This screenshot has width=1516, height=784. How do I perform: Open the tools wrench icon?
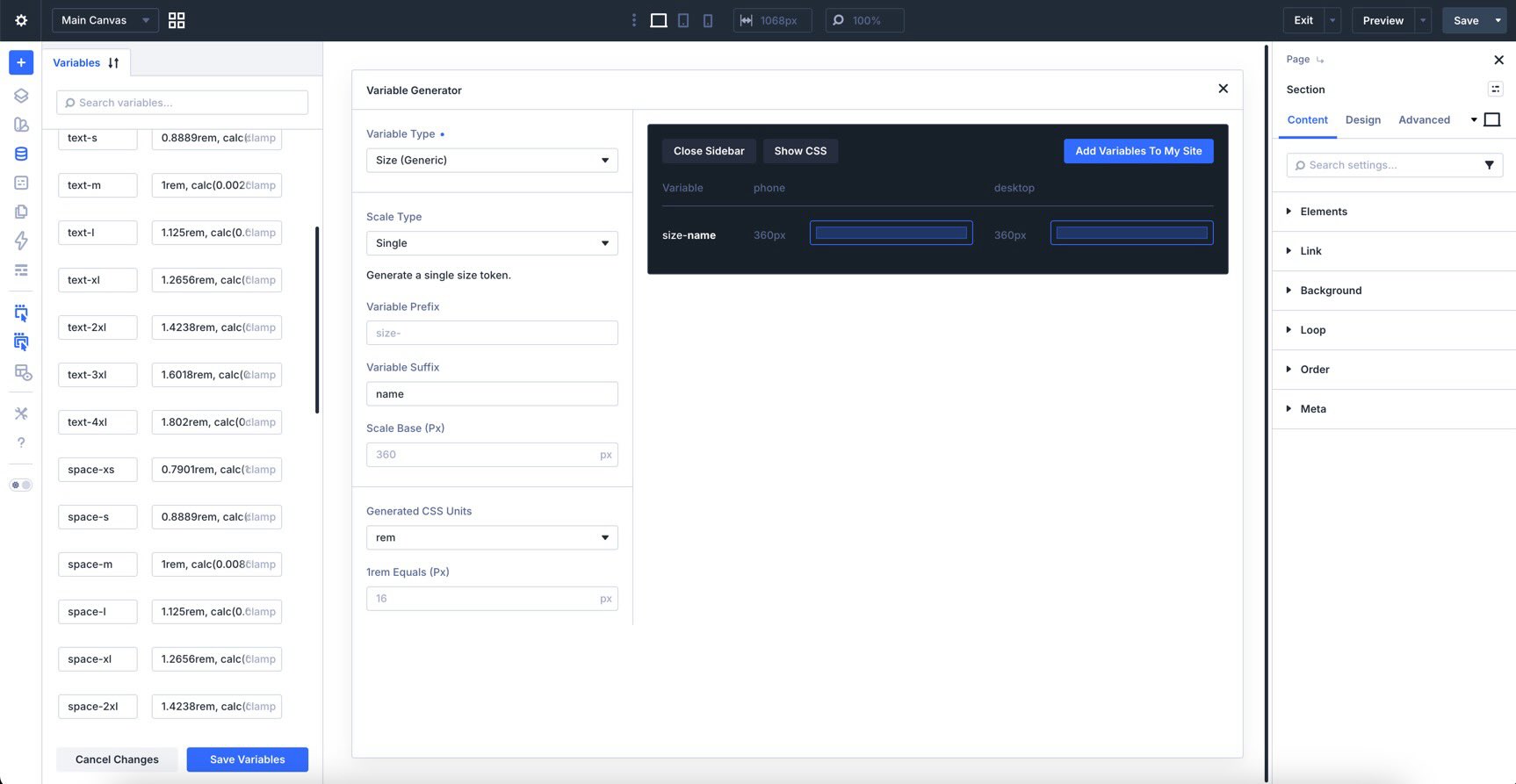21,414
